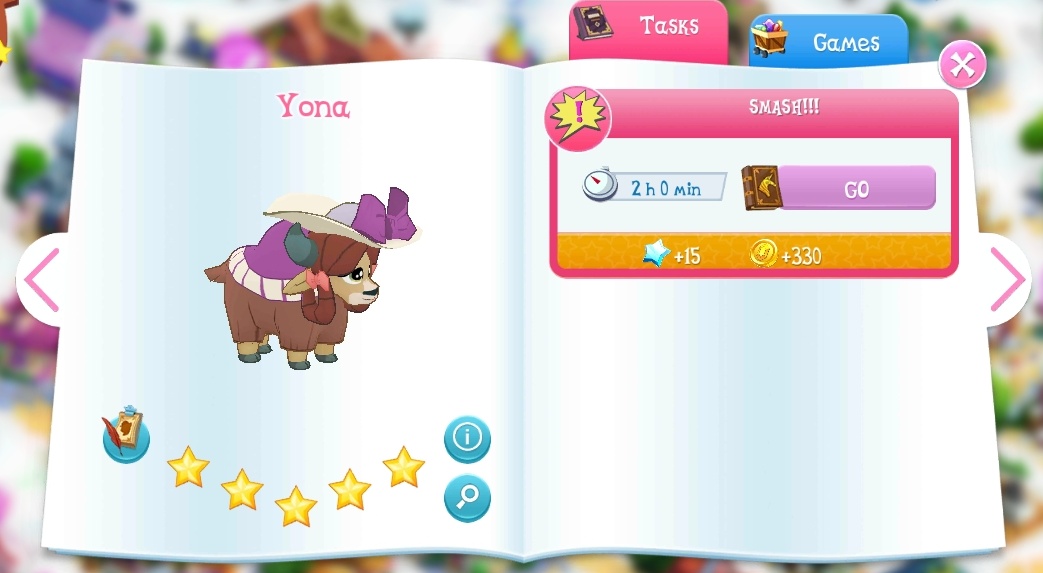Close the character book panel

(962, 65)
